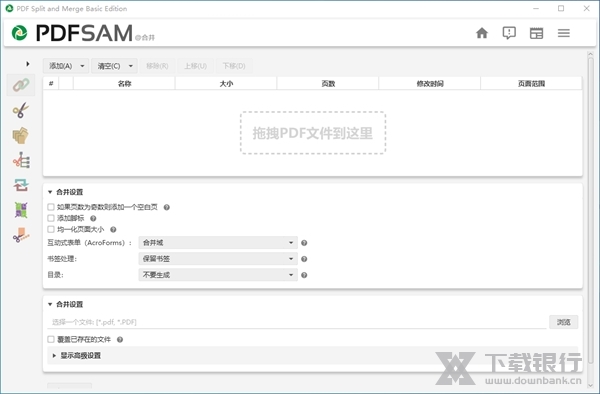600x394 pixels.
Task: Open the news notification icon
Action: tap(509, 33)
